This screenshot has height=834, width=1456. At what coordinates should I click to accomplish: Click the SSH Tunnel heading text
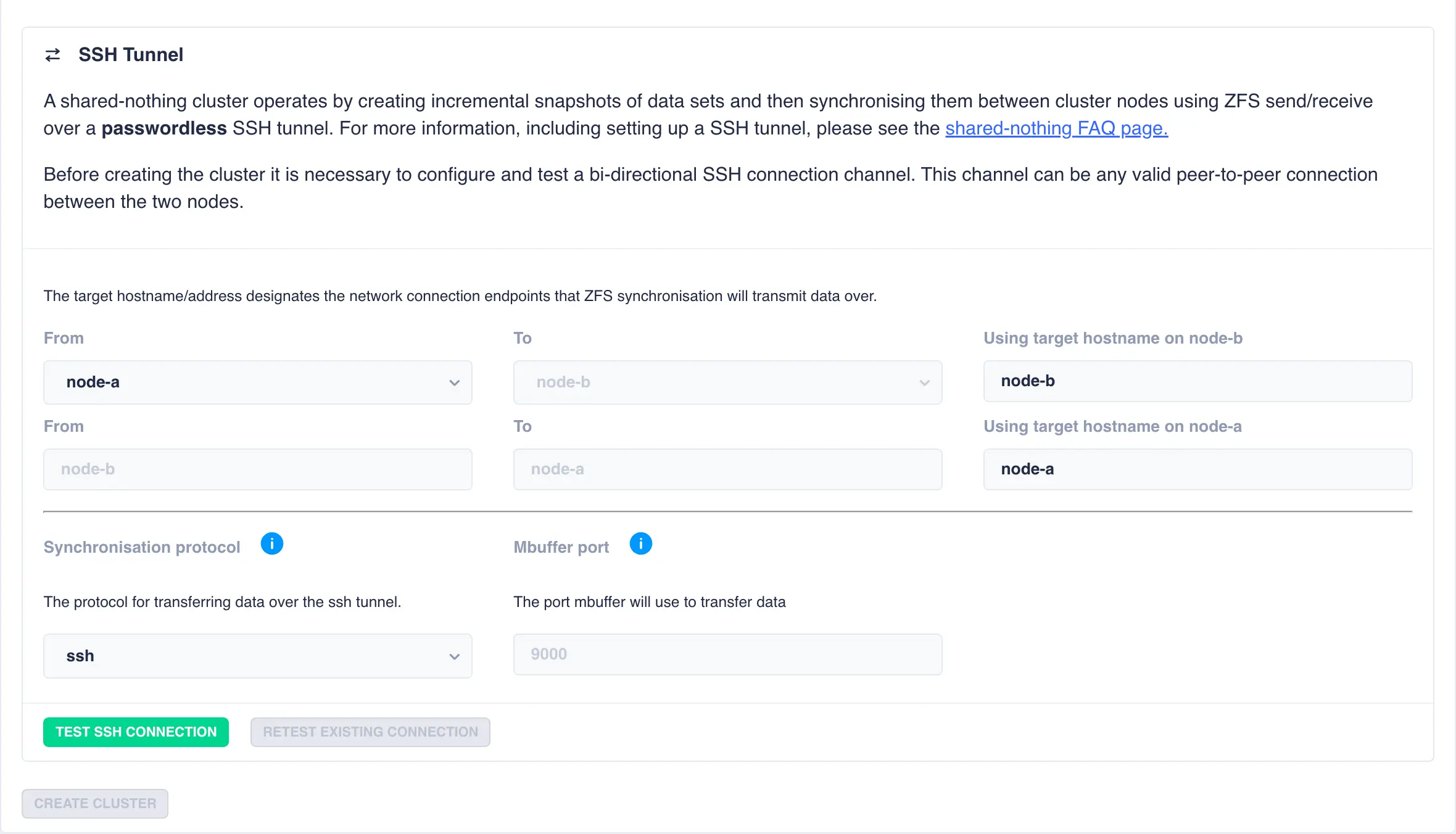pos(131,55)
